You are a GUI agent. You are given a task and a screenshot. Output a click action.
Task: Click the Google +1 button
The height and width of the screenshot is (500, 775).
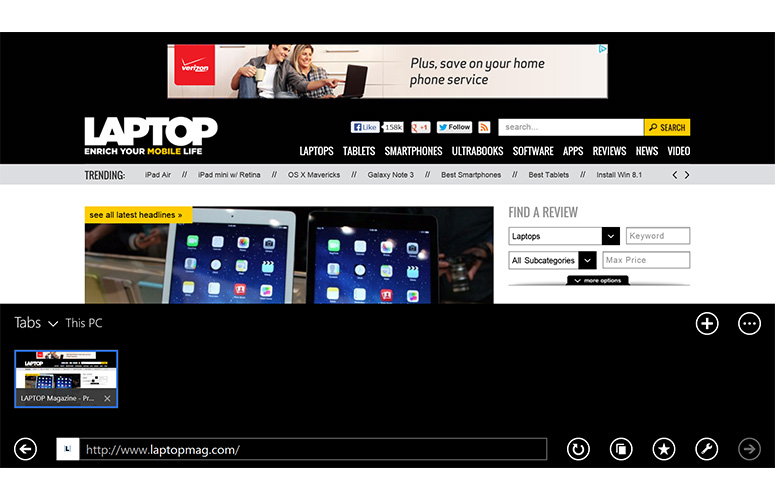point(420,127)
